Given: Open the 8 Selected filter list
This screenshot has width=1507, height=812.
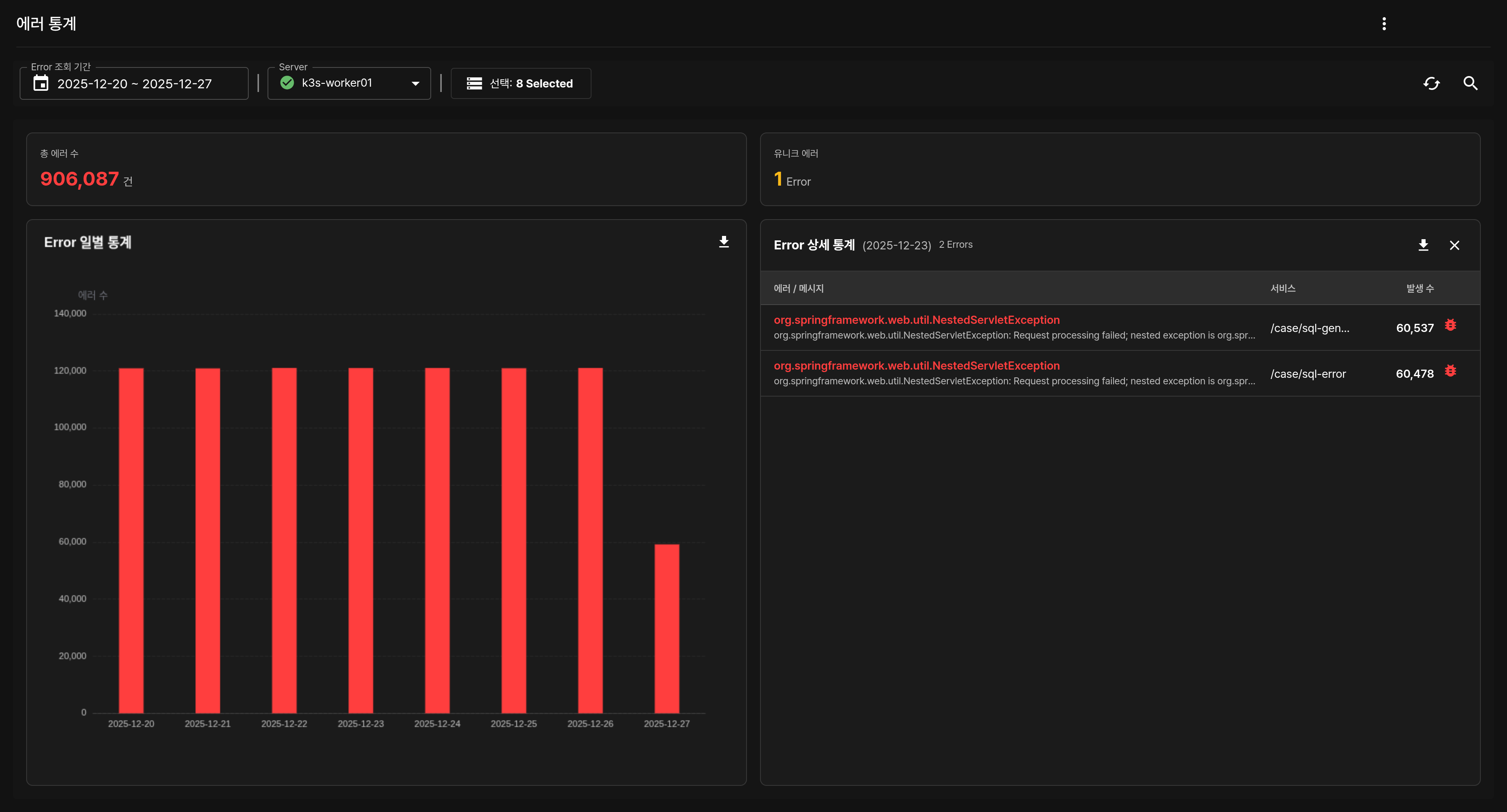Looking at the screenshot, I should tap(521, 83).
